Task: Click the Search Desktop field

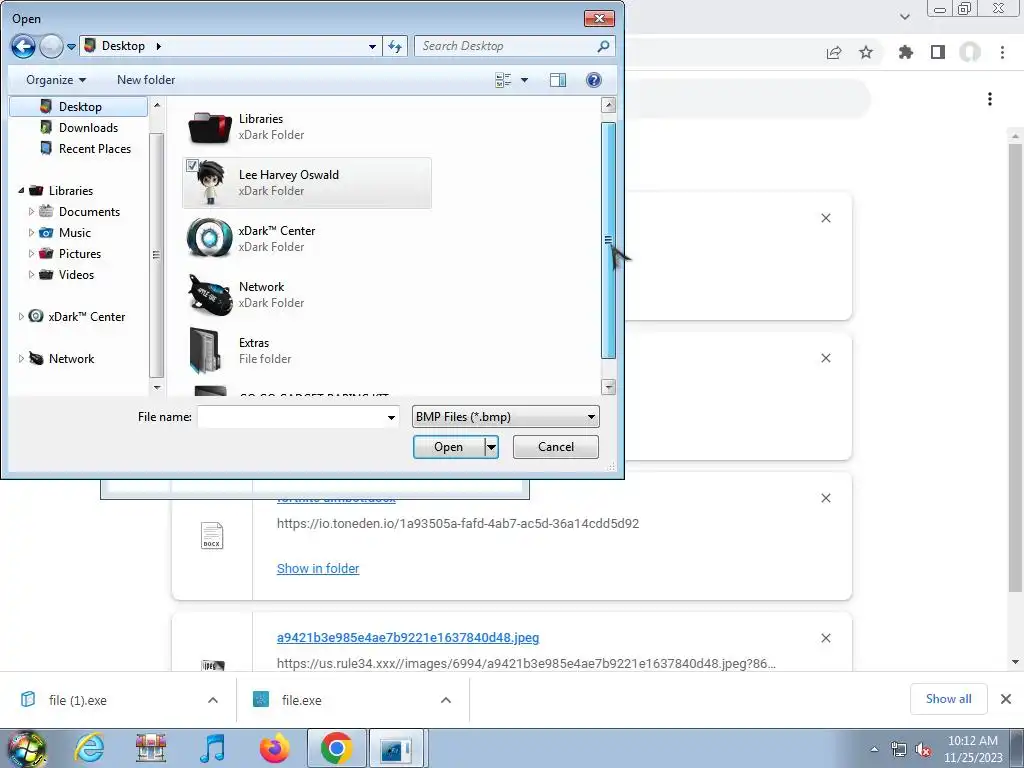Action: click(x=507, y=46)
